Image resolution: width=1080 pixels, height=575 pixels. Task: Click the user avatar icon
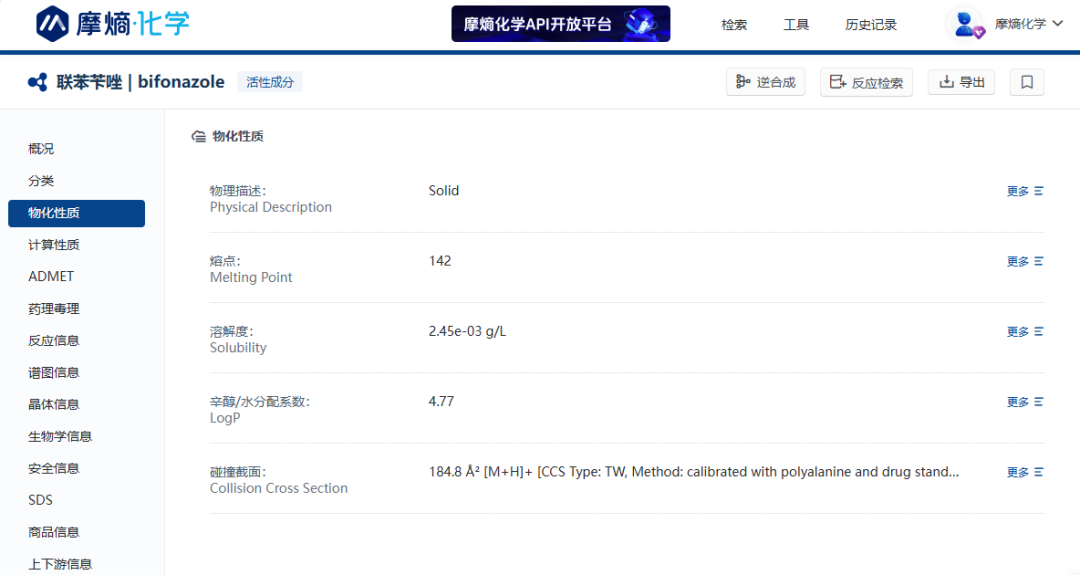point(968,24)
